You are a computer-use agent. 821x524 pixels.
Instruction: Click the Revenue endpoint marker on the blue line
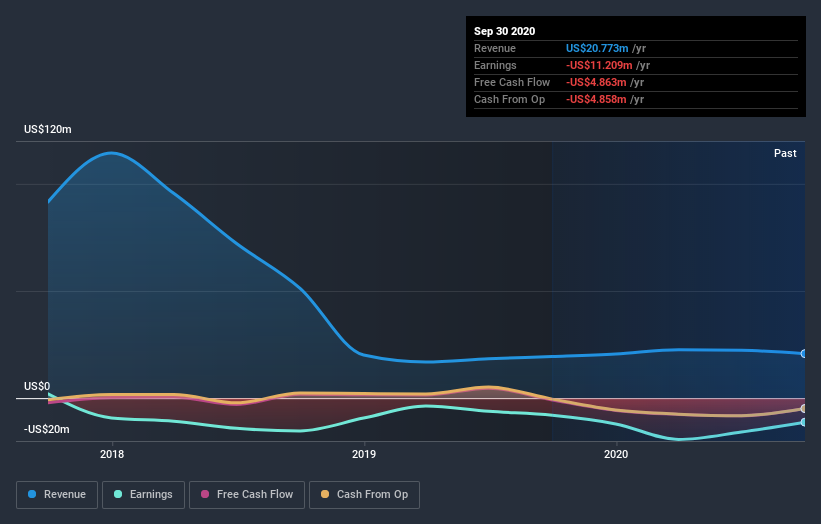pos(803,354)
